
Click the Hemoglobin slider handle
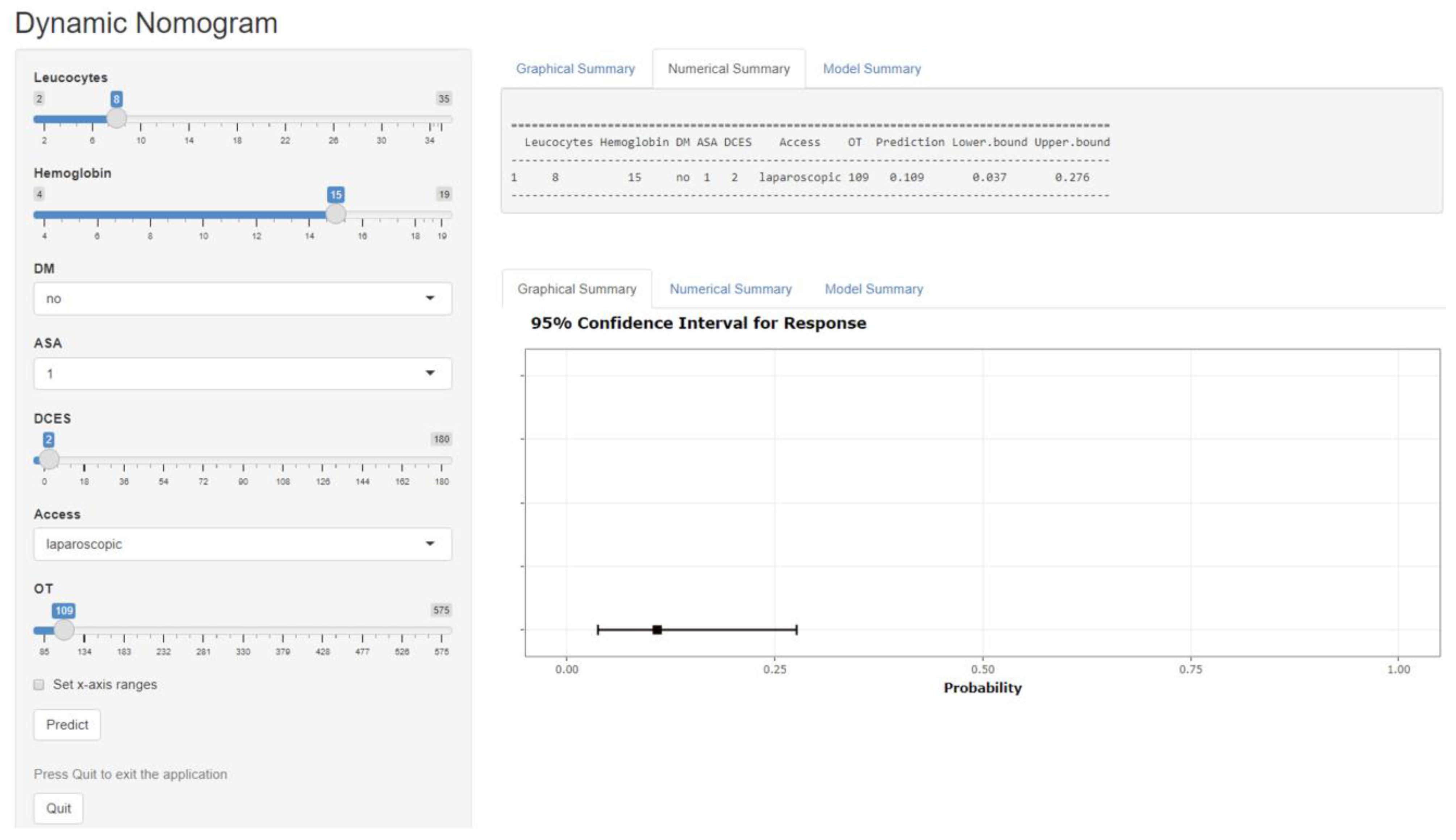[x=335, y=214]
